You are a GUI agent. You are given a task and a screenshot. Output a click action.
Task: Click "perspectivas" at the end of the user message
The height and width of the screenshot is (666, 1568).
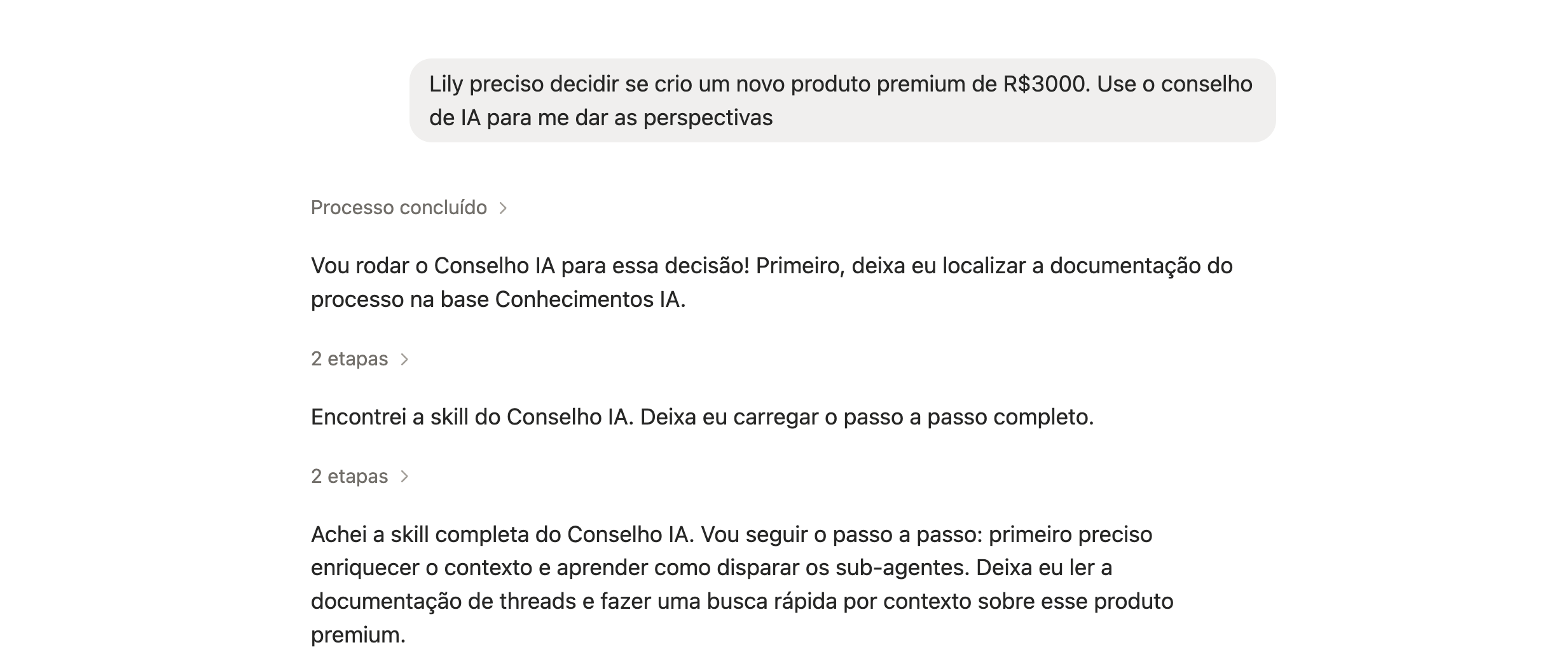pos(708,118)
